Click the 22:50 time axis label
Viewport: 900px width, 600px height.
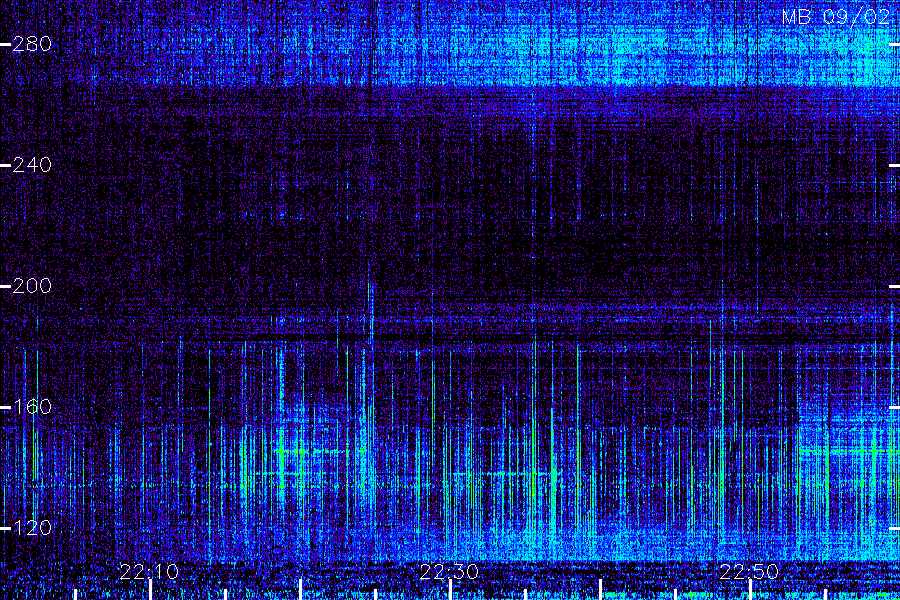pos(750,572)
